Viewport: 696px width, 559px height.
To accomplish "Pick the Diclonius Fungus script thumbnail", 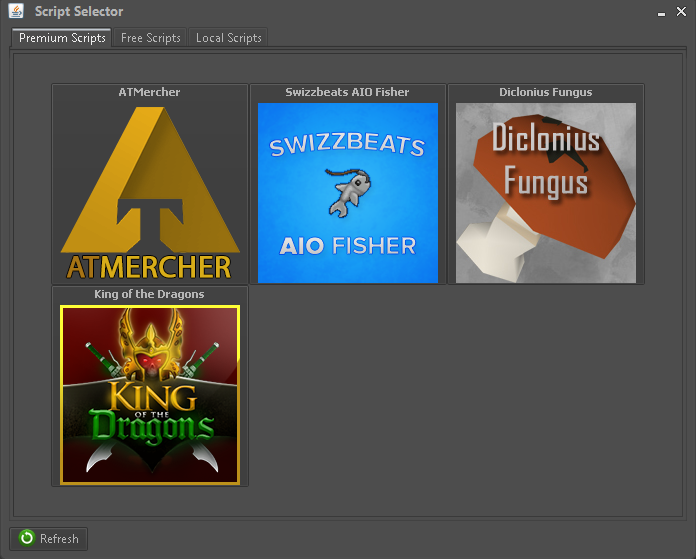I will [x=546, y=193].
